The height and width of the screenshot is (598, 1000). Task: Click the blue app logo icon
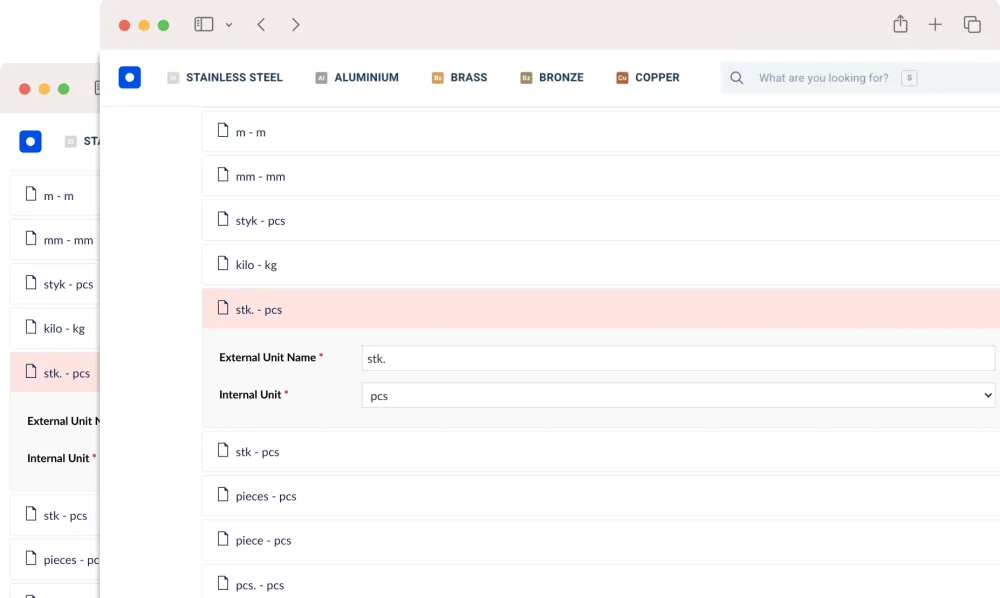pyautogui.click(x=130, y=77)
